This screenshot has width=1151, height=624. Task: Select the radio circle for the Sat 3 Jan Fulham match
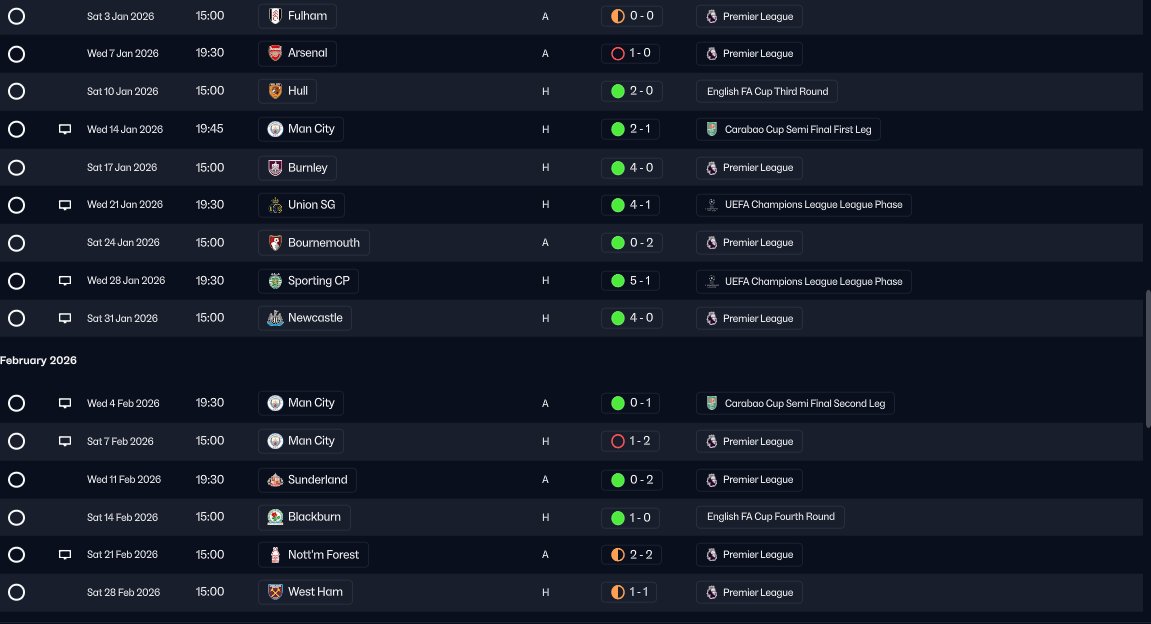pos(16,16)
